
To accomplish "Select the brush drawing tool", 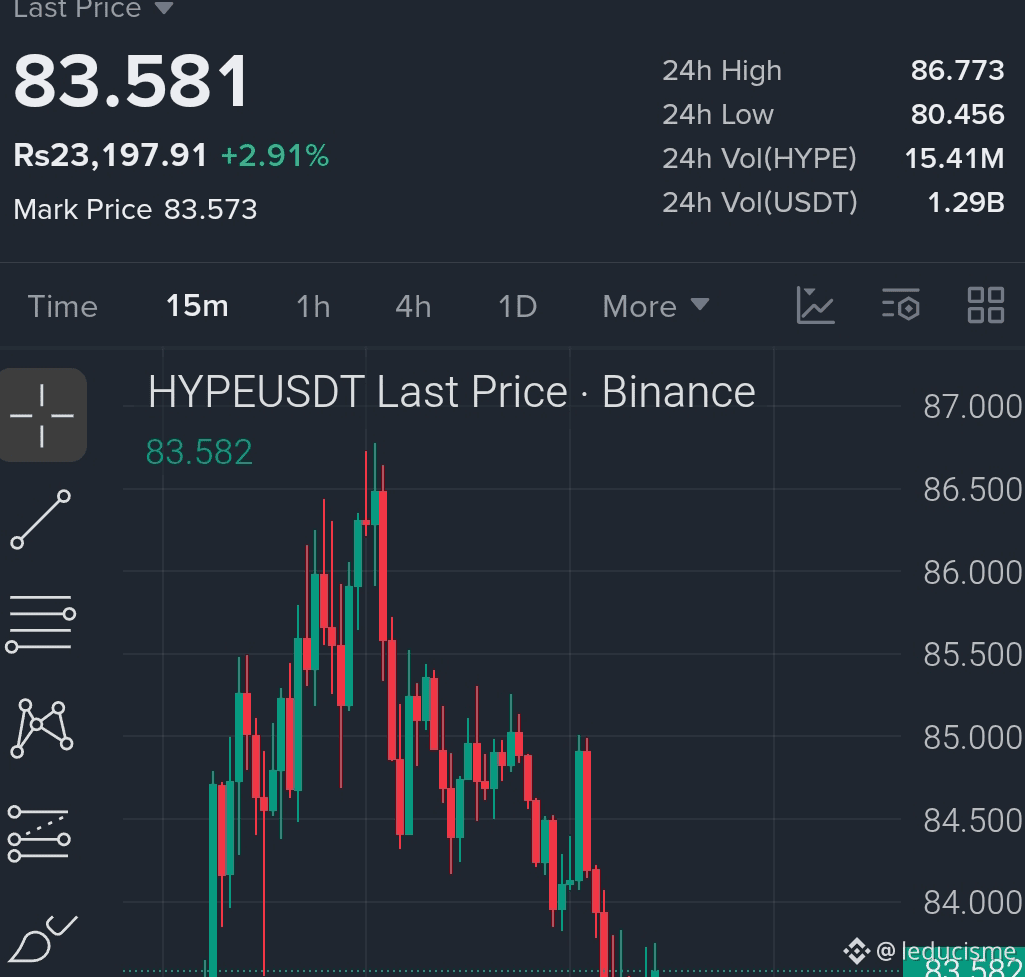I will coord(43,938).
